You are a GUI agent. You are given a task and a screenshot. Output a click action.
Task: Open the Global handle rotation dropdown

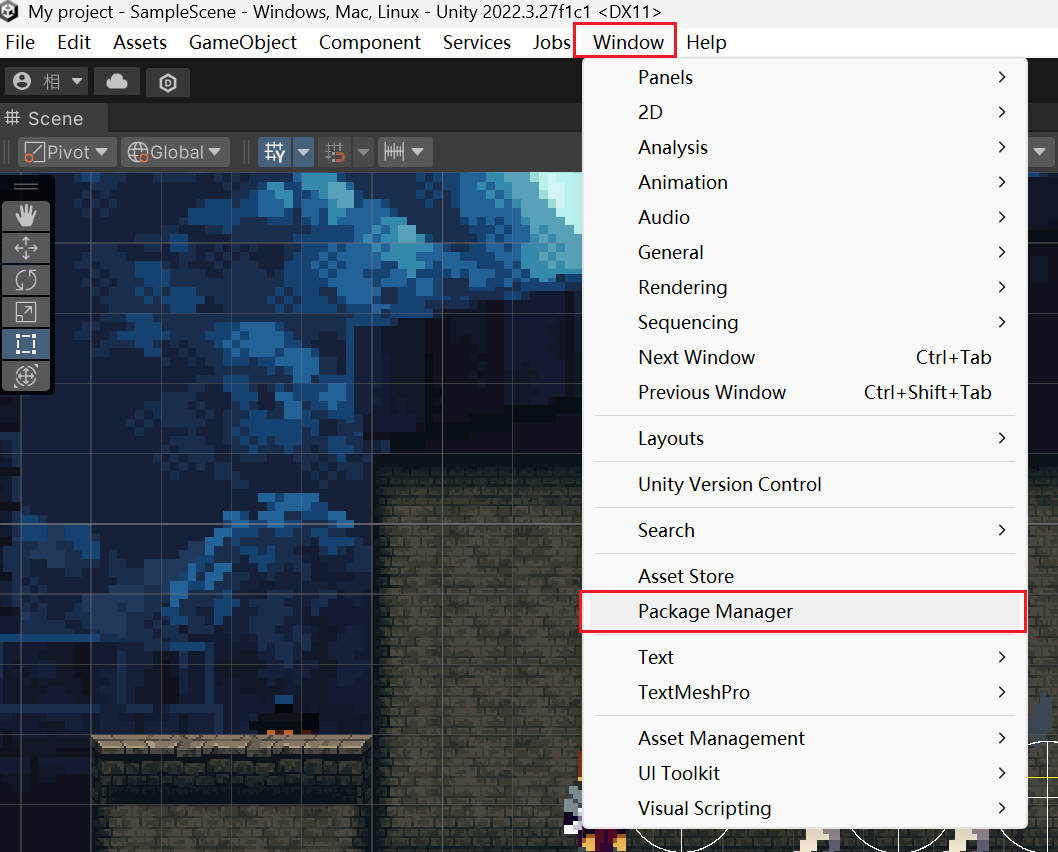tap(175, 152)
